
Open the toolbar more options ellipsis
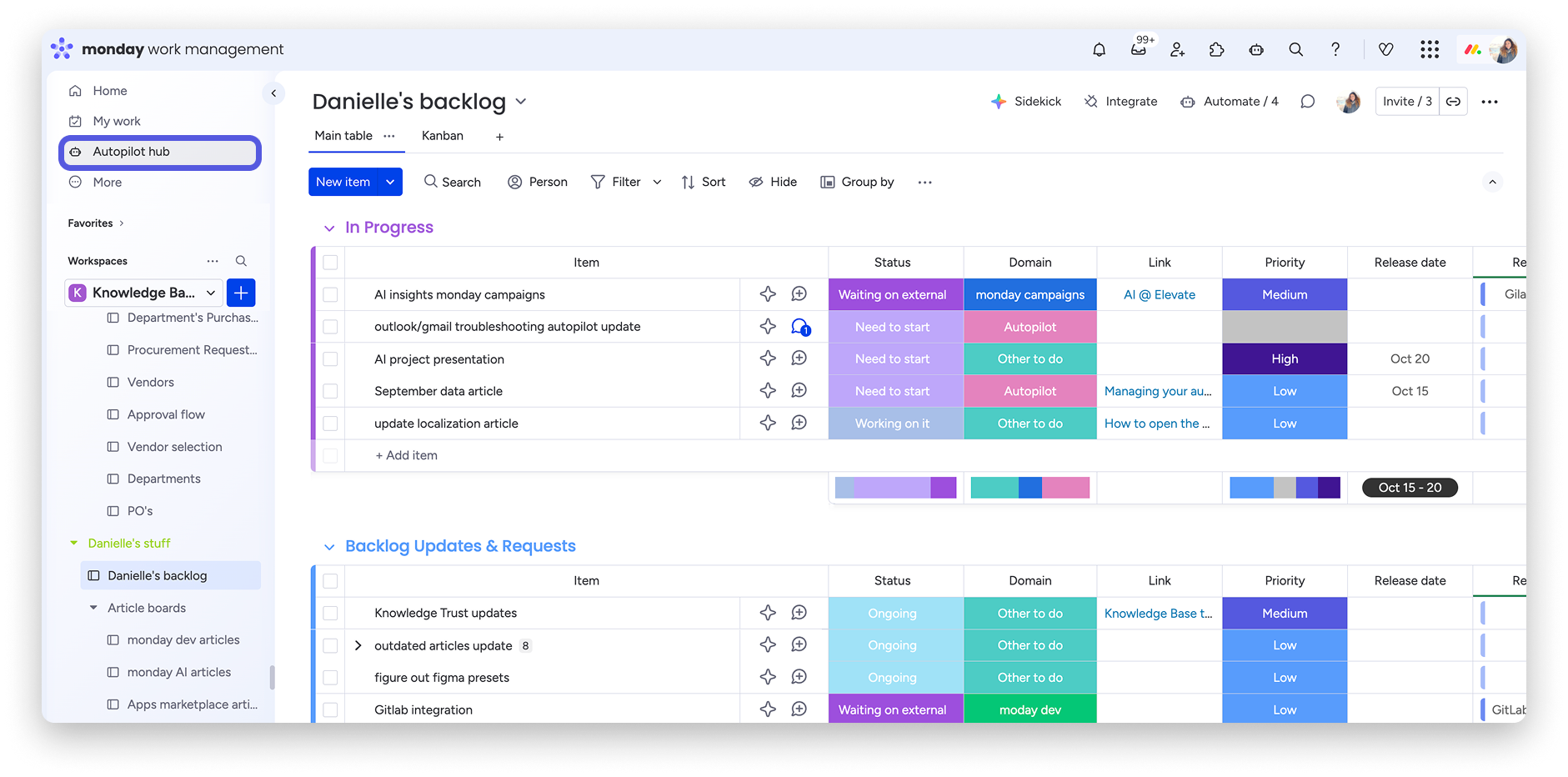(x=924, y=183)
